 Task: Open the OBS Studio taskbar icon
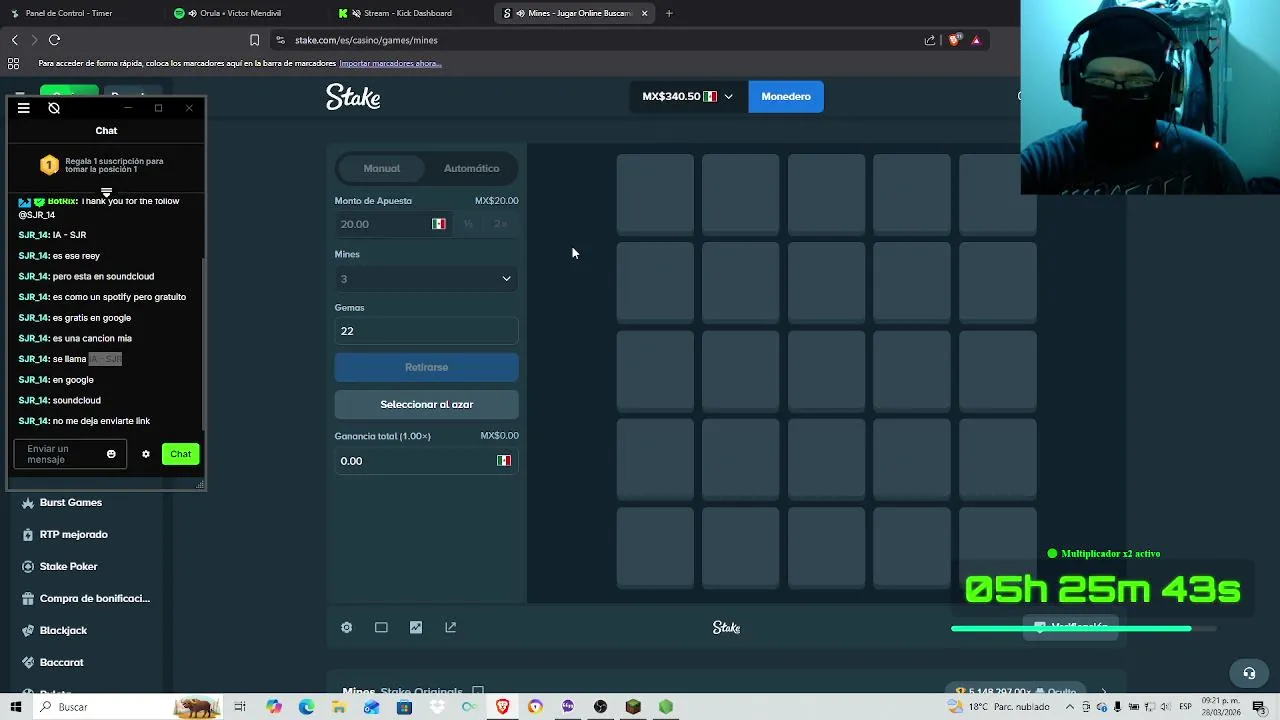click(x=600, y=707)
